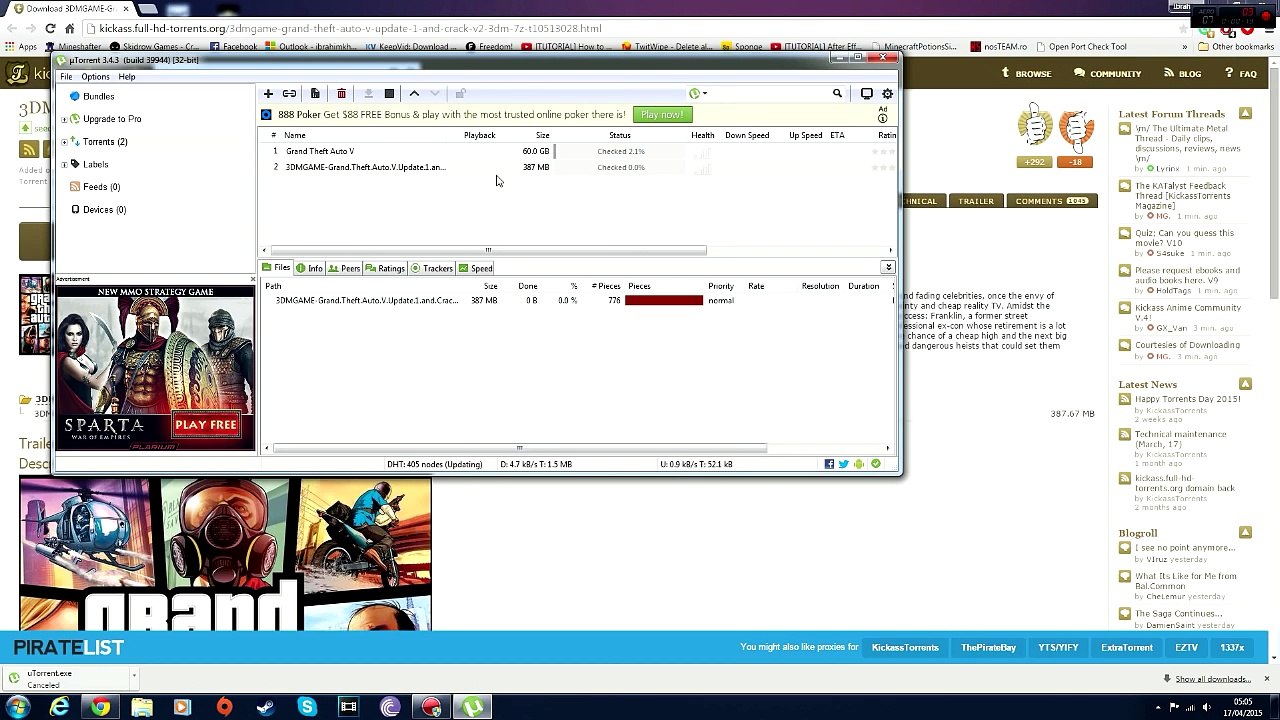
Task: Click the Add Torrent plus icon
Action: [x=268, y=94]
